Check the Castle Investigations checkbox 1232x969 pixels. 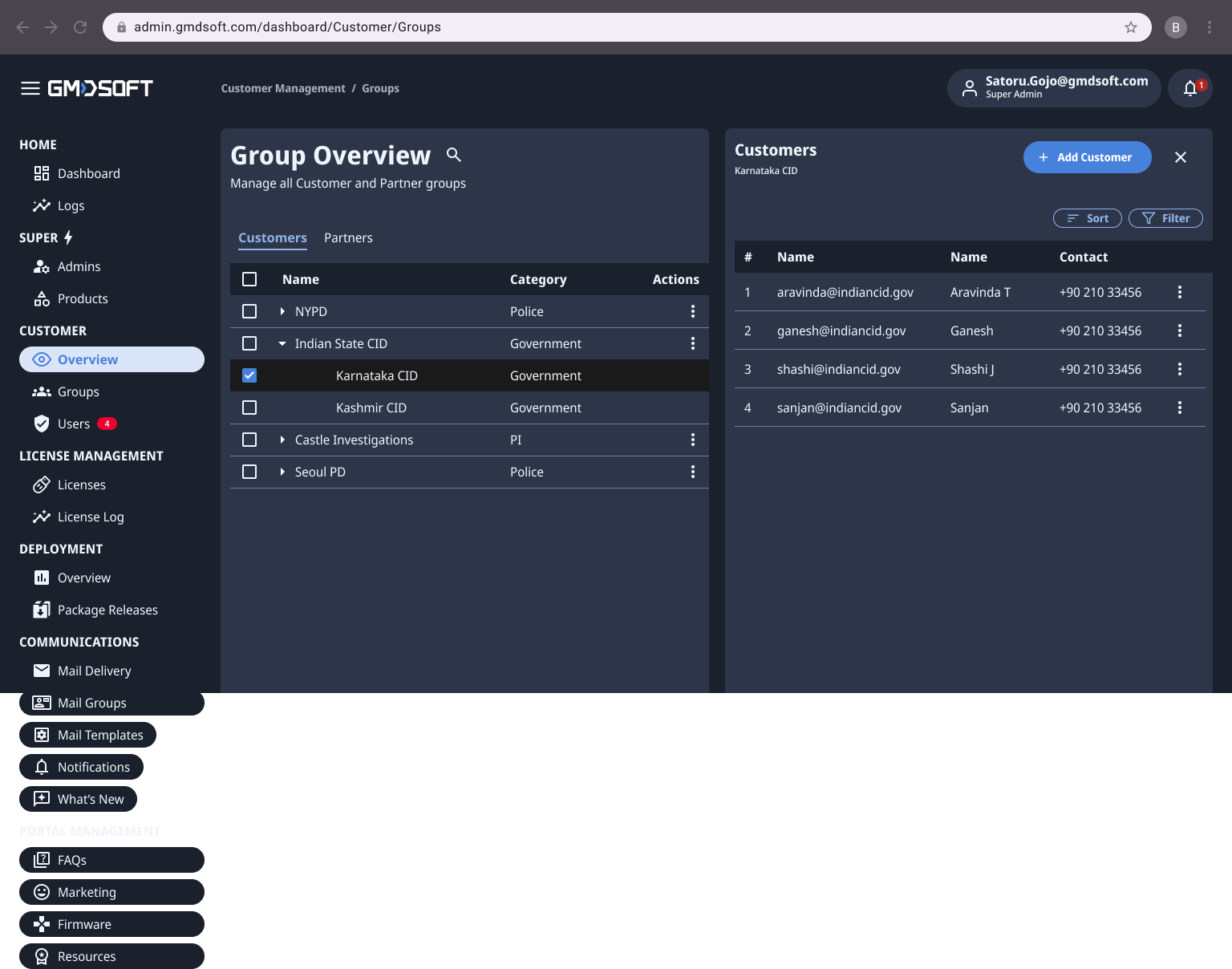(249, 440)
